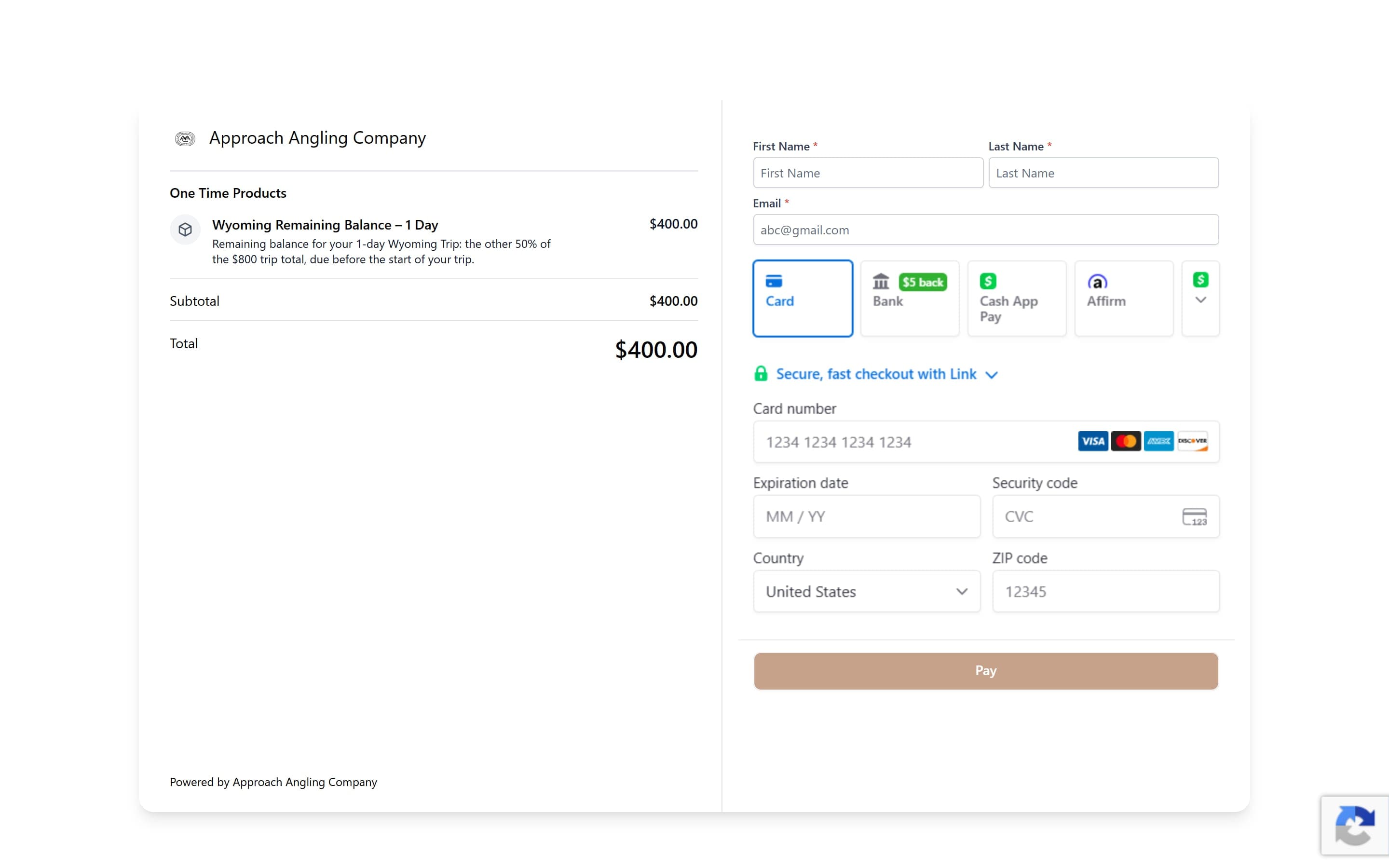Click the Subtotal $400.00 value

click(673, 301)
